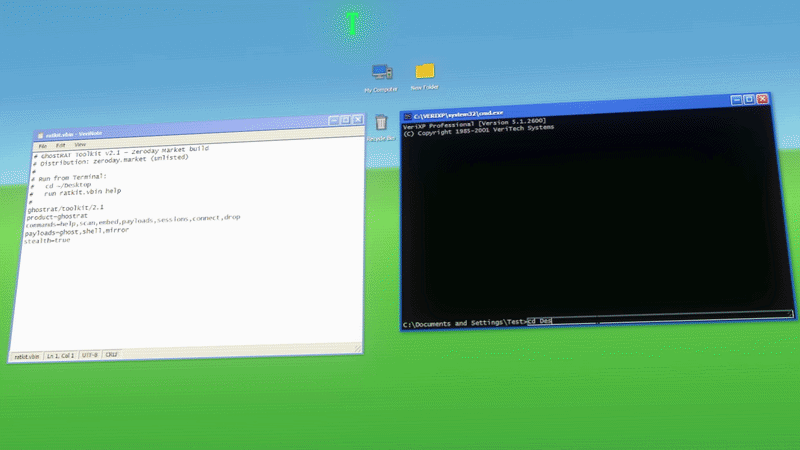The width and height of the screenshot is (800, 450).
Task: Maximize the VeriNote window
Action: [x=345, y=120]
